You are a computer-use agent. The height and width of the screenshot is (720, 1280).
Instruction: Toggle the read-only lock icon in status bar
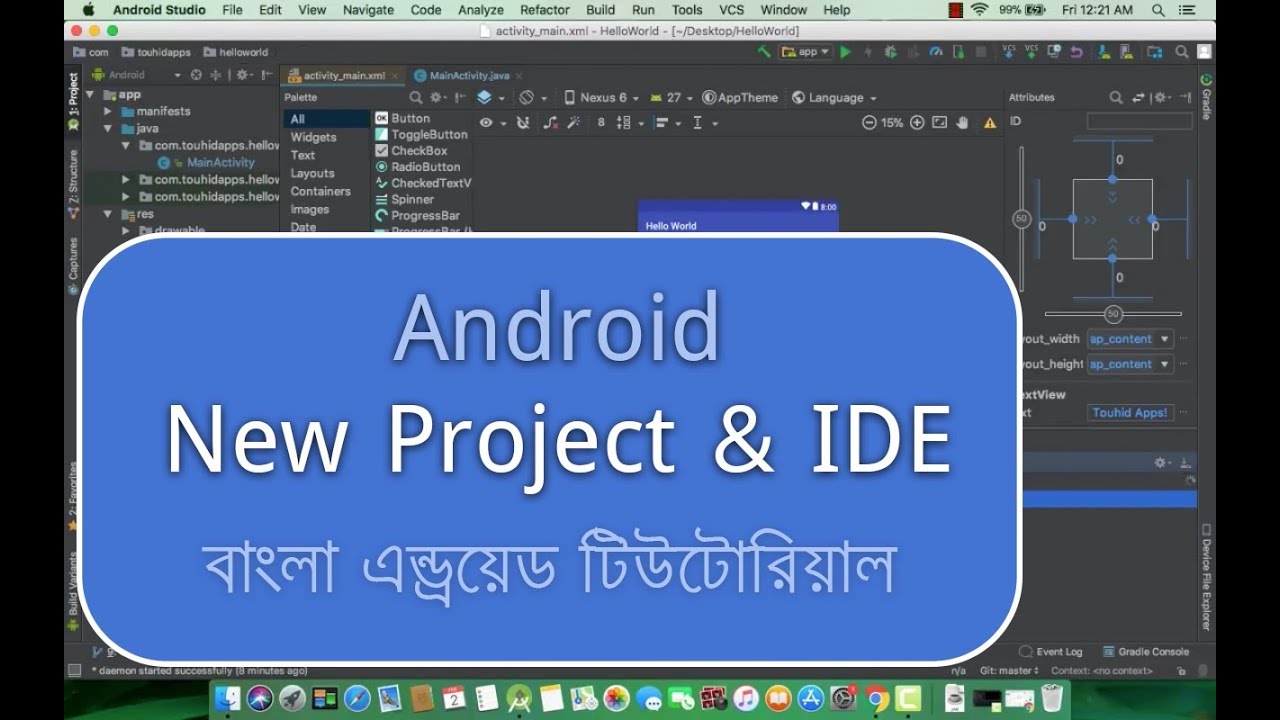coord(1182,671)
